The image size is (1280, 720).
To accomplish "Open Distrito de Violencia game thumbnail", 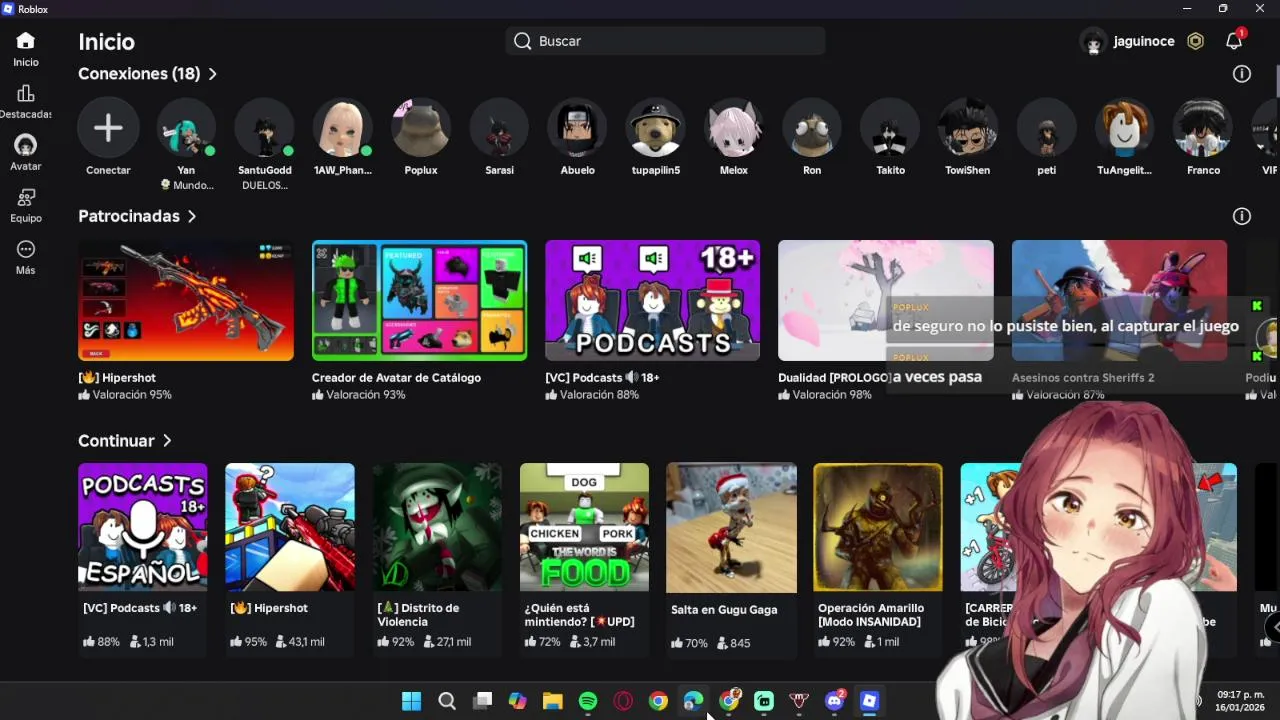I will pyautogui.click(x=437, y=527).
